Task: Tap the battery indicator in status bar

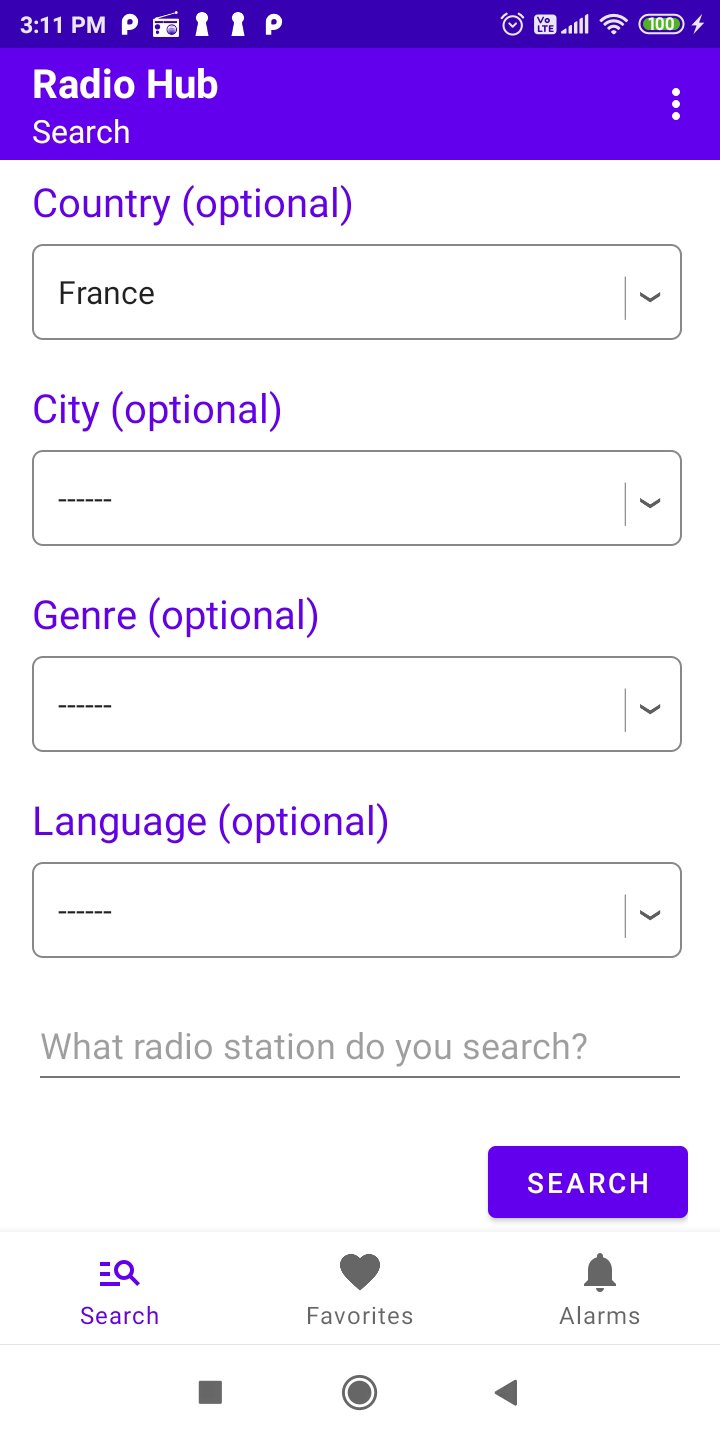Action: (x=662, y=25)
